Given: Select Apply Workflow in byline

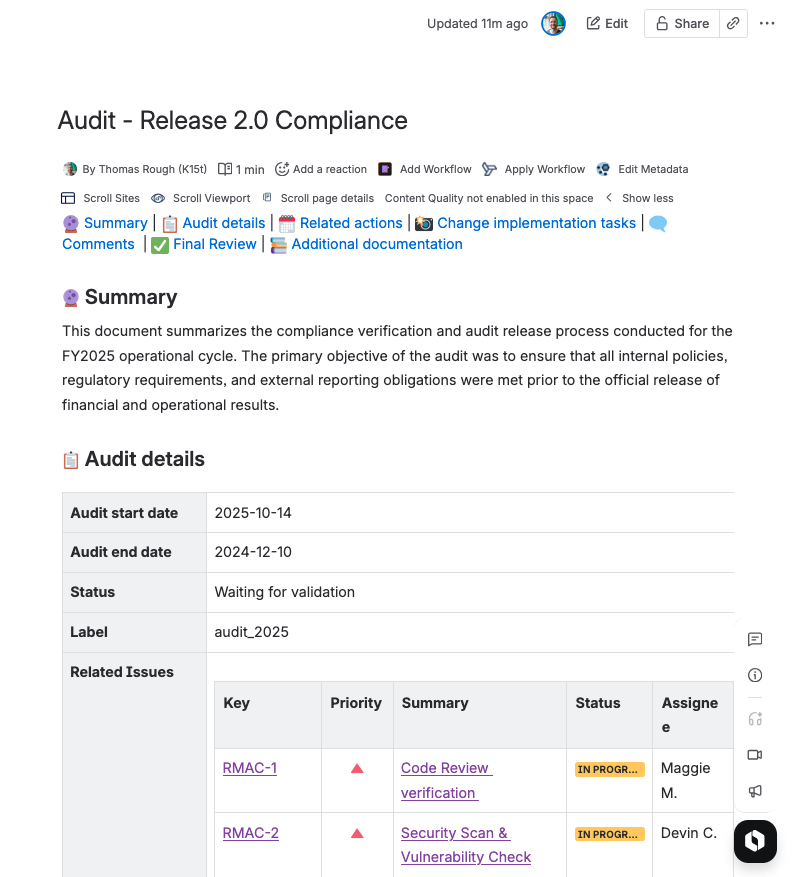Looking at the screenshot, I should pyautogui.click(x=534, y=169).
